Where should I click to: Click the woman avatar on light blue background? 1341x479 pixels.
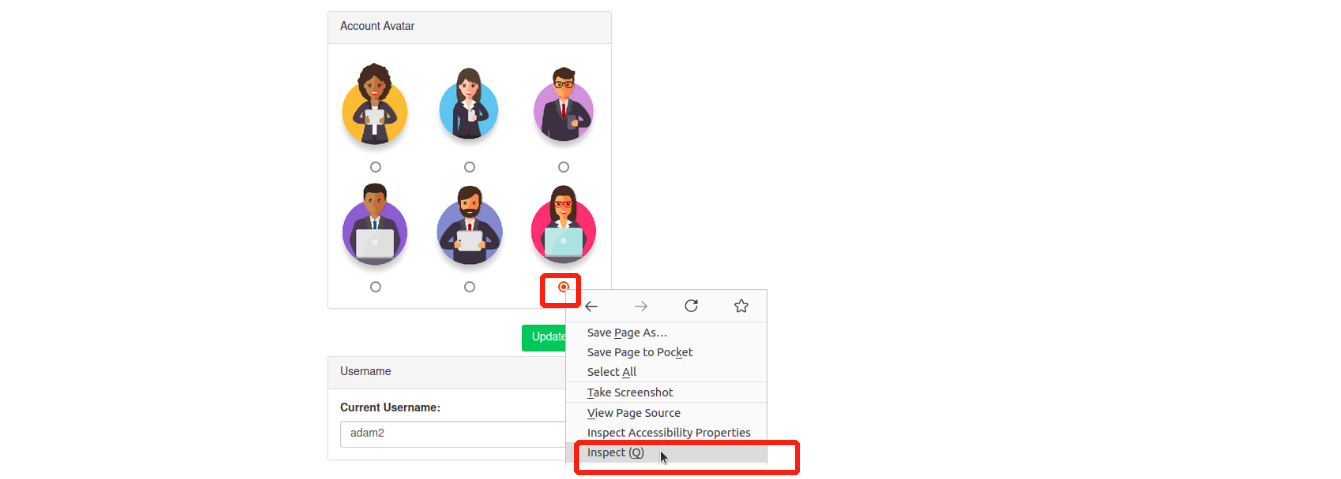(x=469, y=105)
